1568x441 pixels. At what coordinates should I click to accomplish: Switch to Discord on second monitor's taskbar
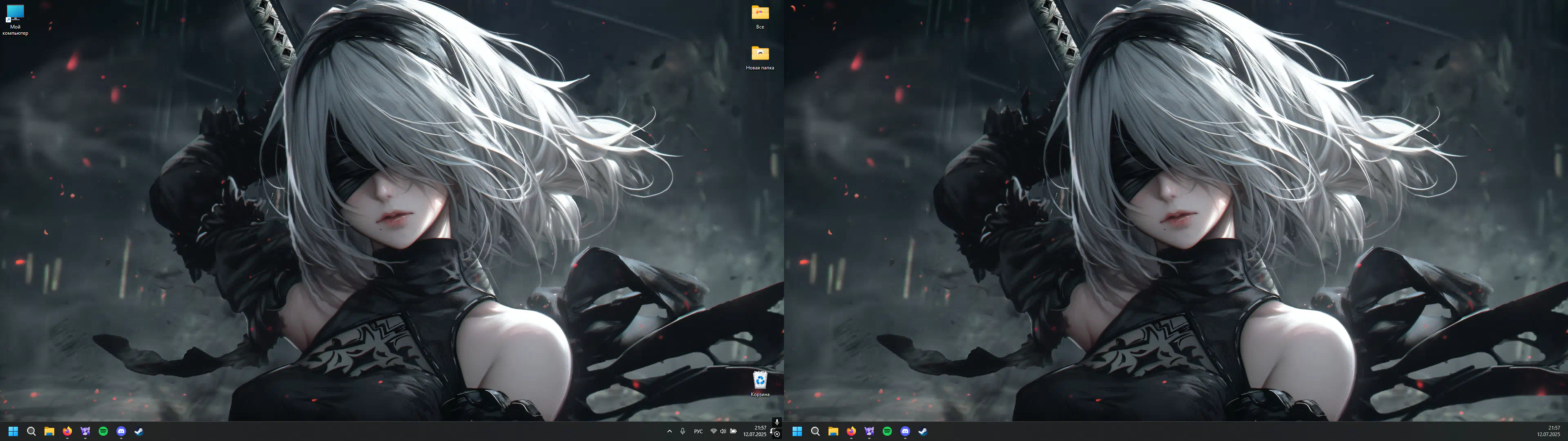point(905,431)
